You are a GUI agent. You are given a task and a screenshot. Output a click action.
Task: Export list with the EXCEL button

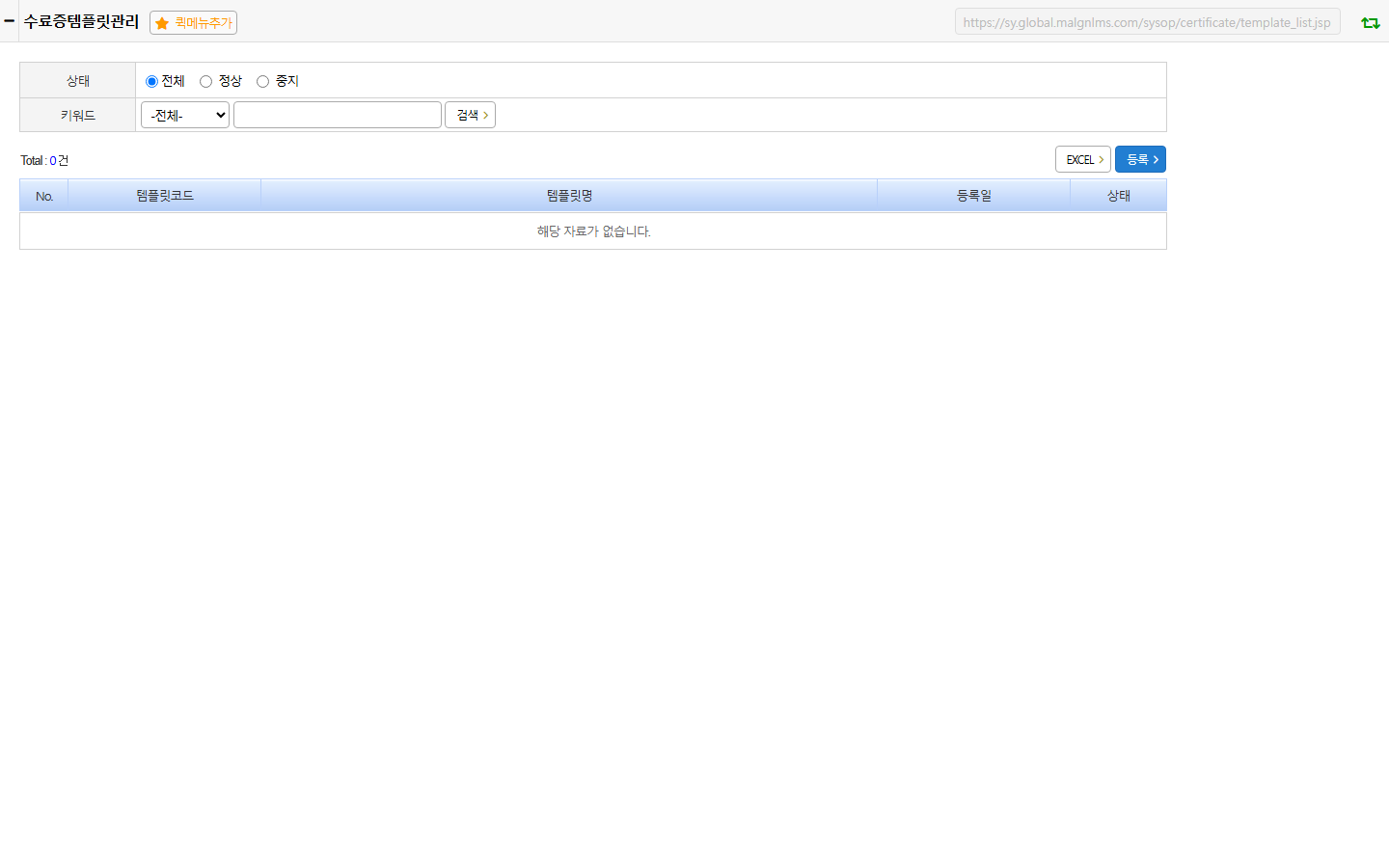(1083, 159)
